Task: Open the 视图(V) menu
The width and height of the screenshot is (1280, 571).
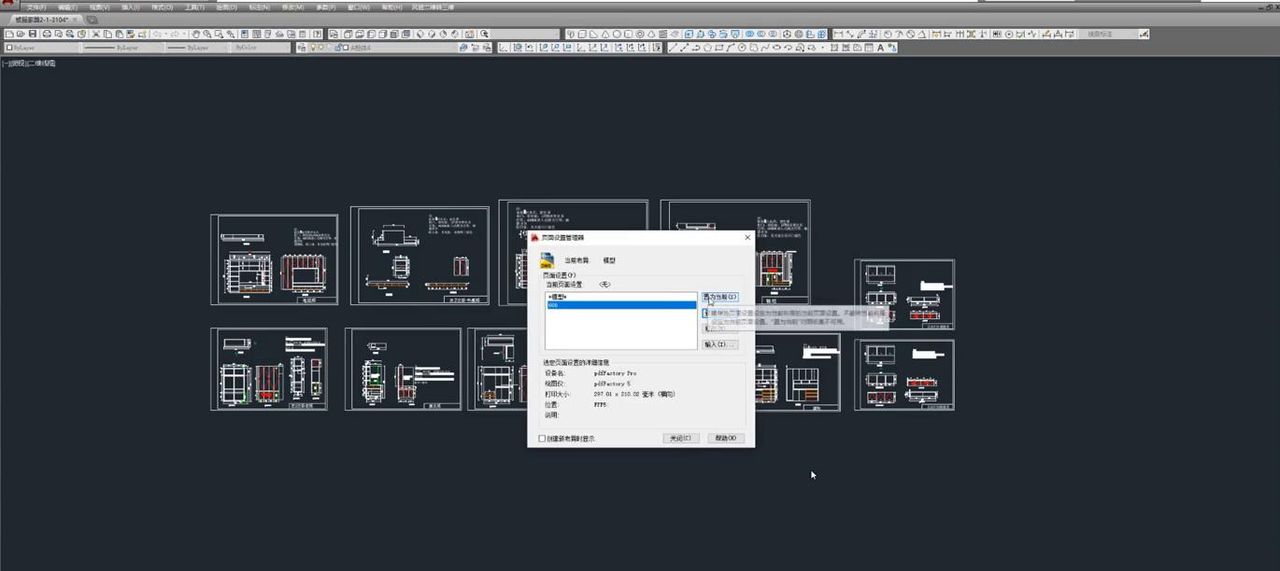Action: [99, 7]
